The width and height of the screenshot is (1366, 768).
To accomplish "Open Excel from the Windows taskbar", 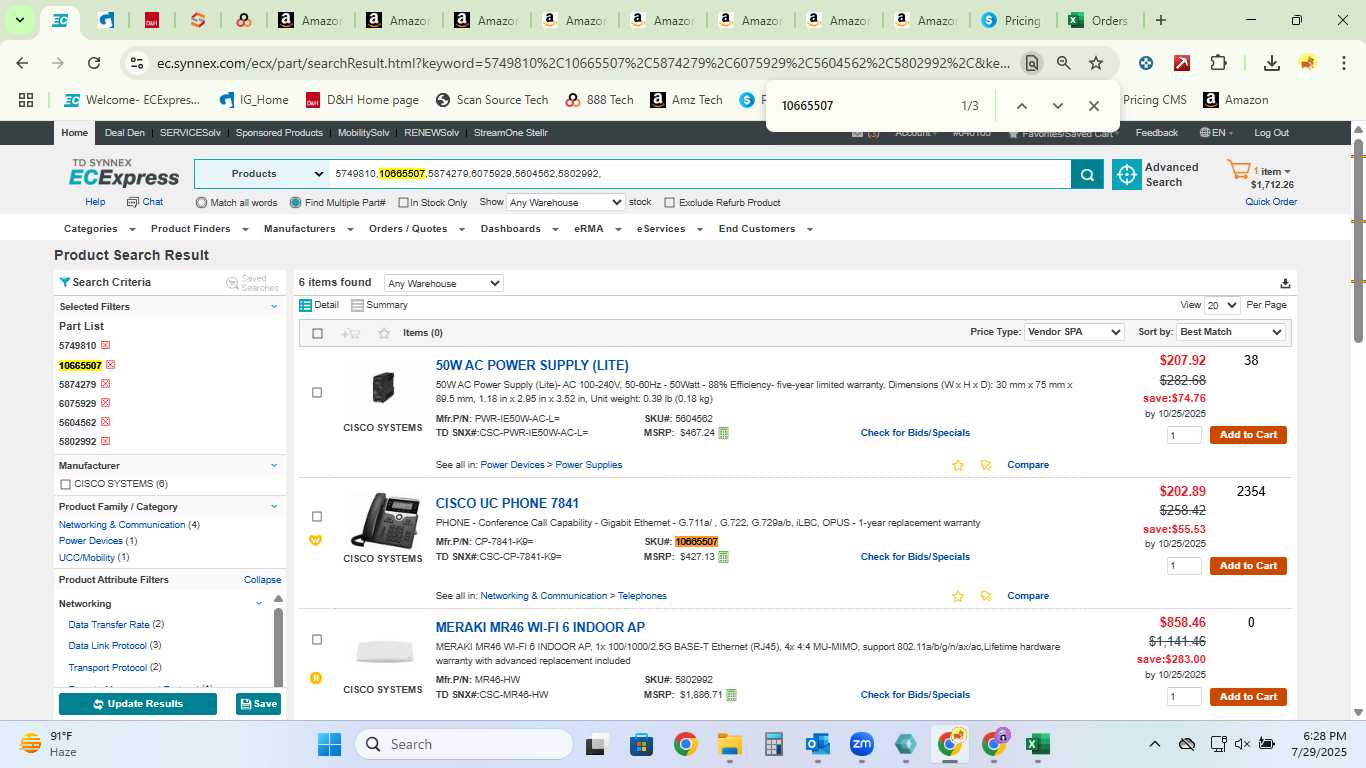I will [1037, 744].
